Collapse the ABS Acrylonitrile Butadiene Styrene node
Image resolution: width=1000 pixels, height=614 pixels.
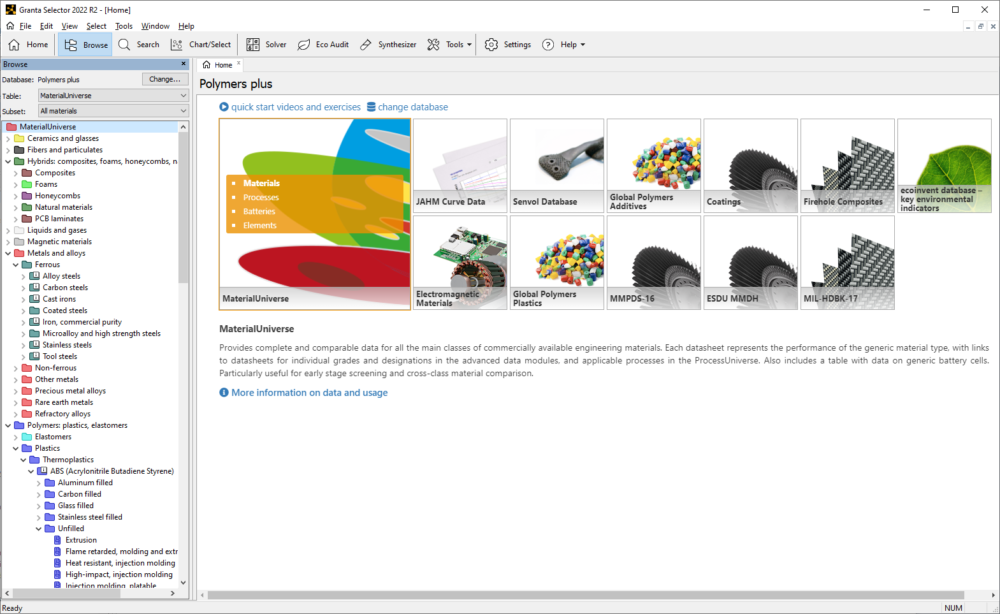31,471
